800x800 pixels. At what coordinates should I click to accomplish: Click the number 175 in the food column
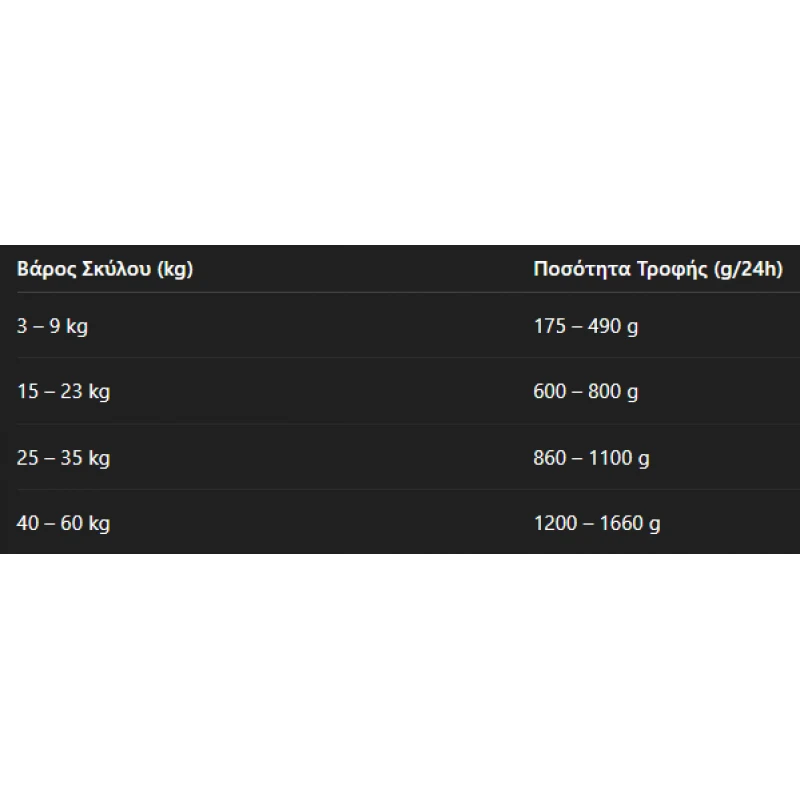point(550,326)
